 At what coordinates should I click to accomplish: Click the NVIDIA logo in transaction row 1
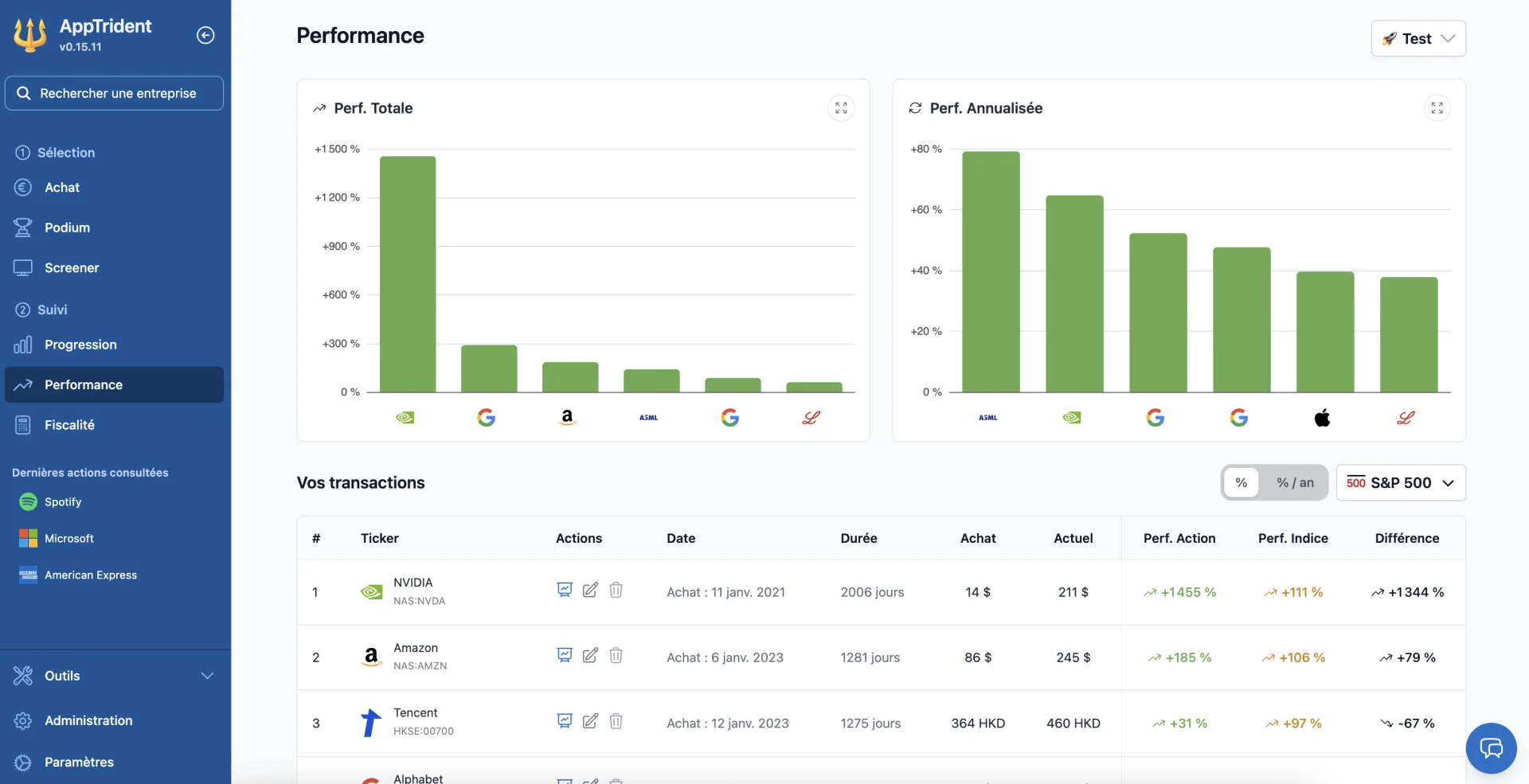coord(371,592)
